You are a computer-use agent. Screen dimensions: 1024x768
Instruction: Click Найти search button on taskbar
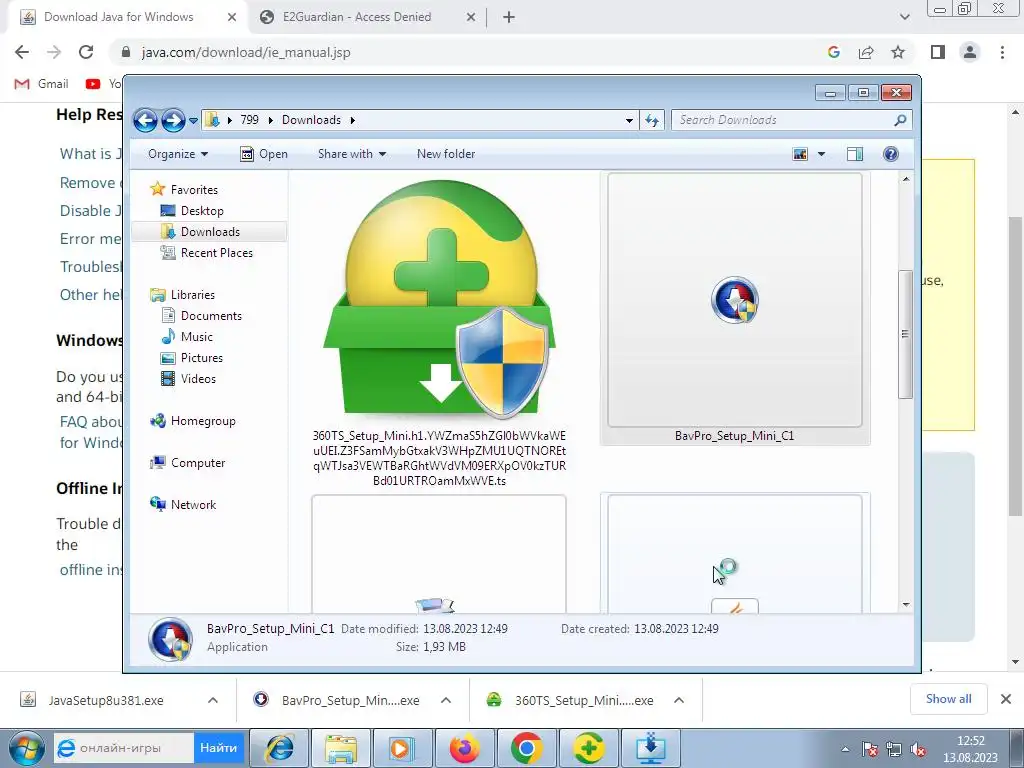click(x=218, y=748)
